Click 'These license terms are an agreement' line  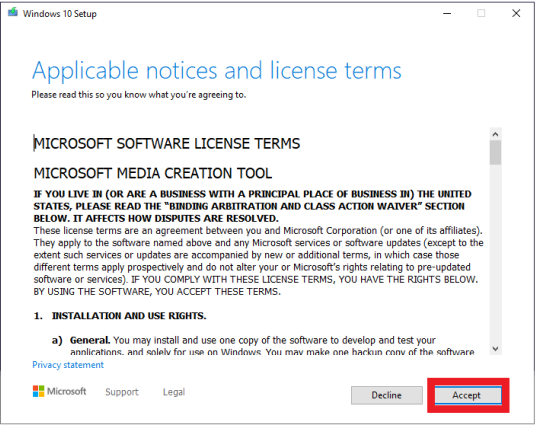(x=258, y=231)
